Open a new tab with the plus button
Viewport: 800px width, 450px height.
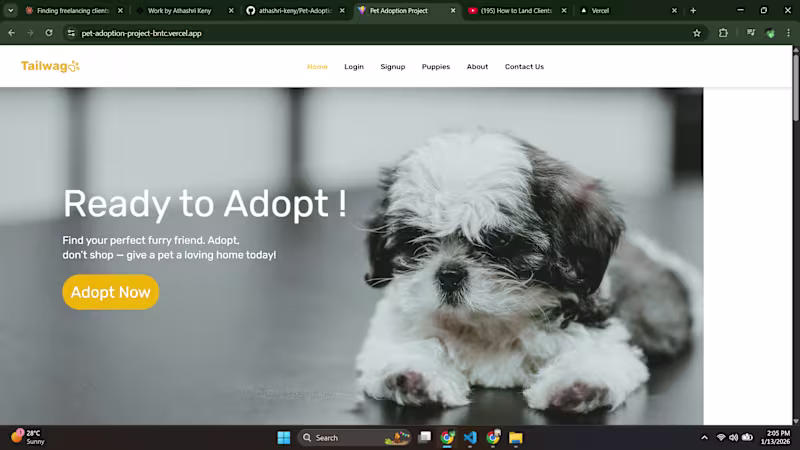pos(693,10)
